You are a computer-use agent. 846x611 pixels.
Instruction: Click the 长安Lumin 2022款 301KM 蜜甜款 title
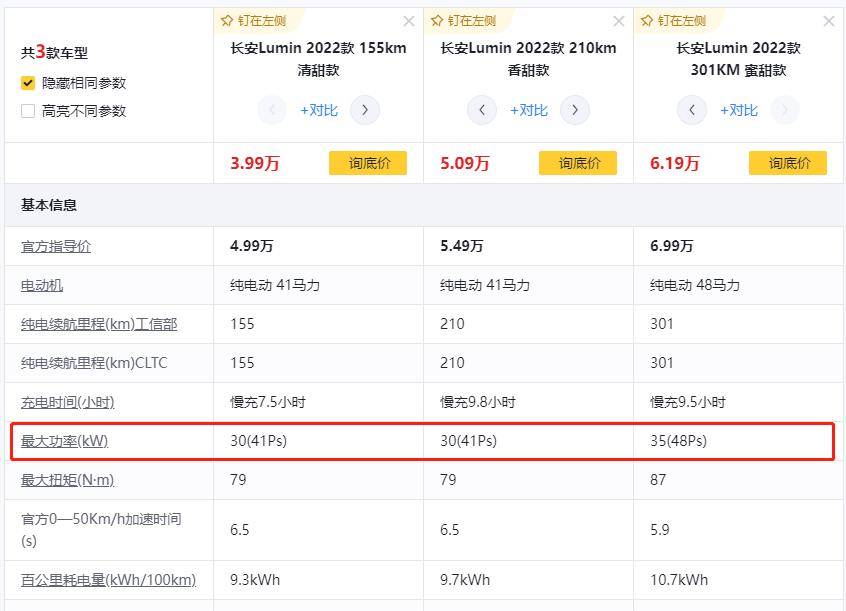tap(738, 59)
